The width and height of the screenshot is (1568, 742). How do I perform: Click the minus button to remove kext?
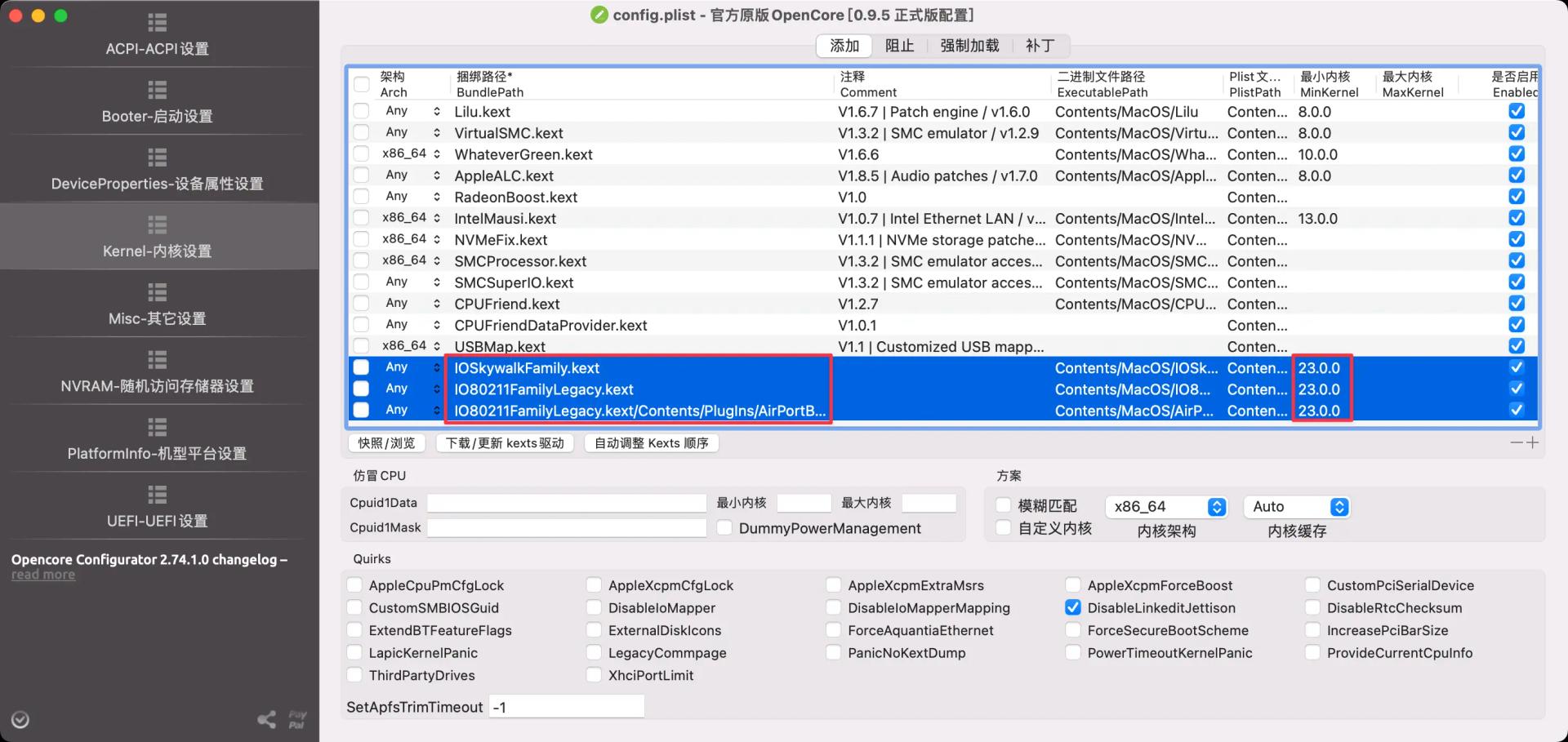1517,442
